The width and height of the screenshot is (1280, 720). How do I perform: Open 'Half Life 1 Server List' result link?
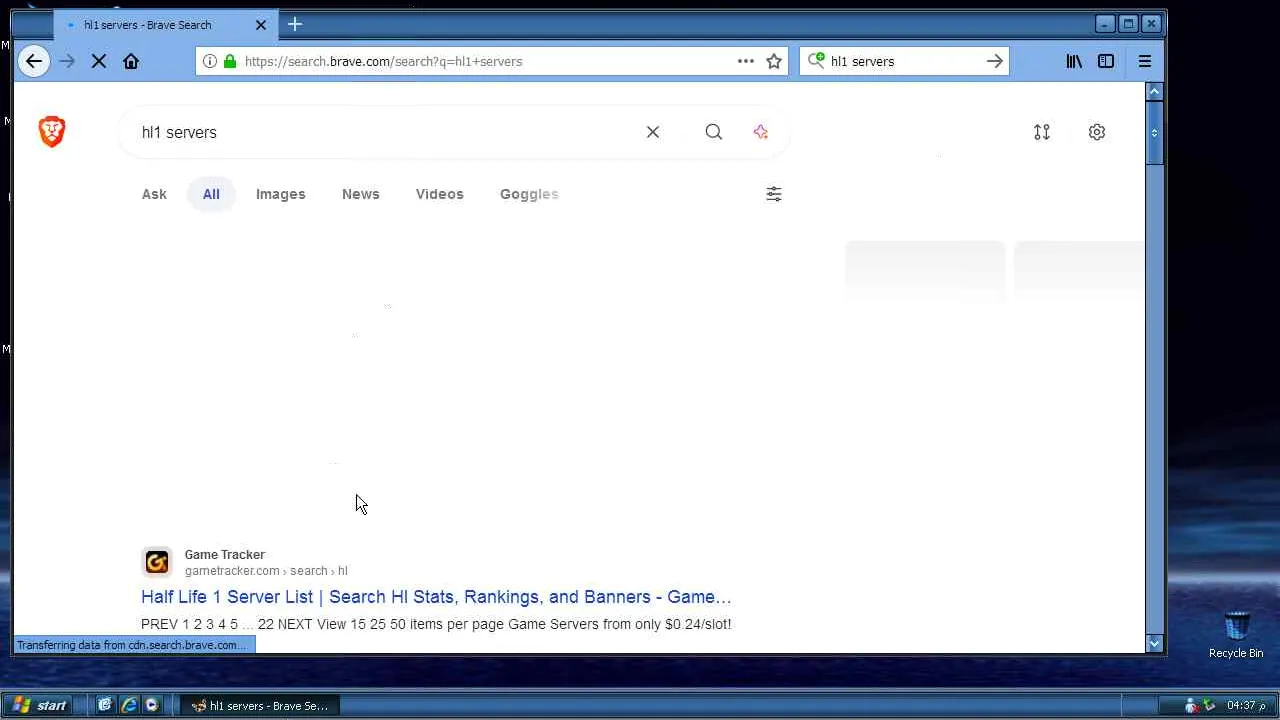pos(436,597)
